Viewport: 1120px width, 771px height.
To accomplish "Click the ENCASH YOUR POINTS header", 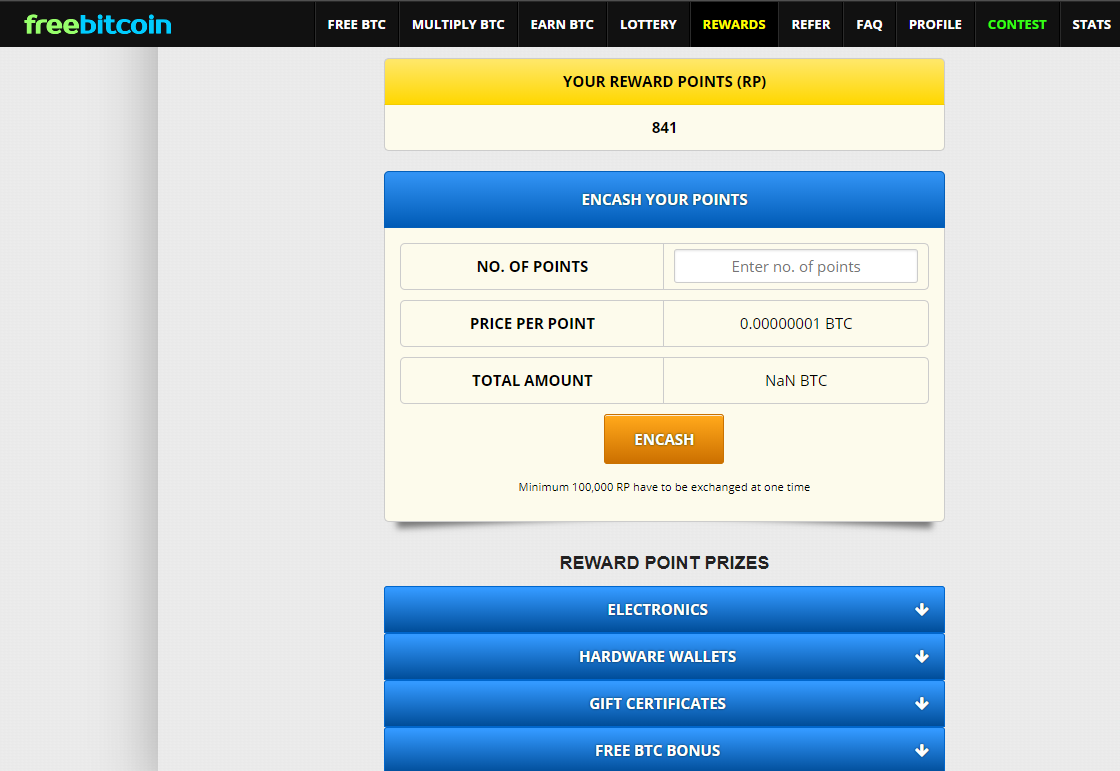I will pos(664,199).
